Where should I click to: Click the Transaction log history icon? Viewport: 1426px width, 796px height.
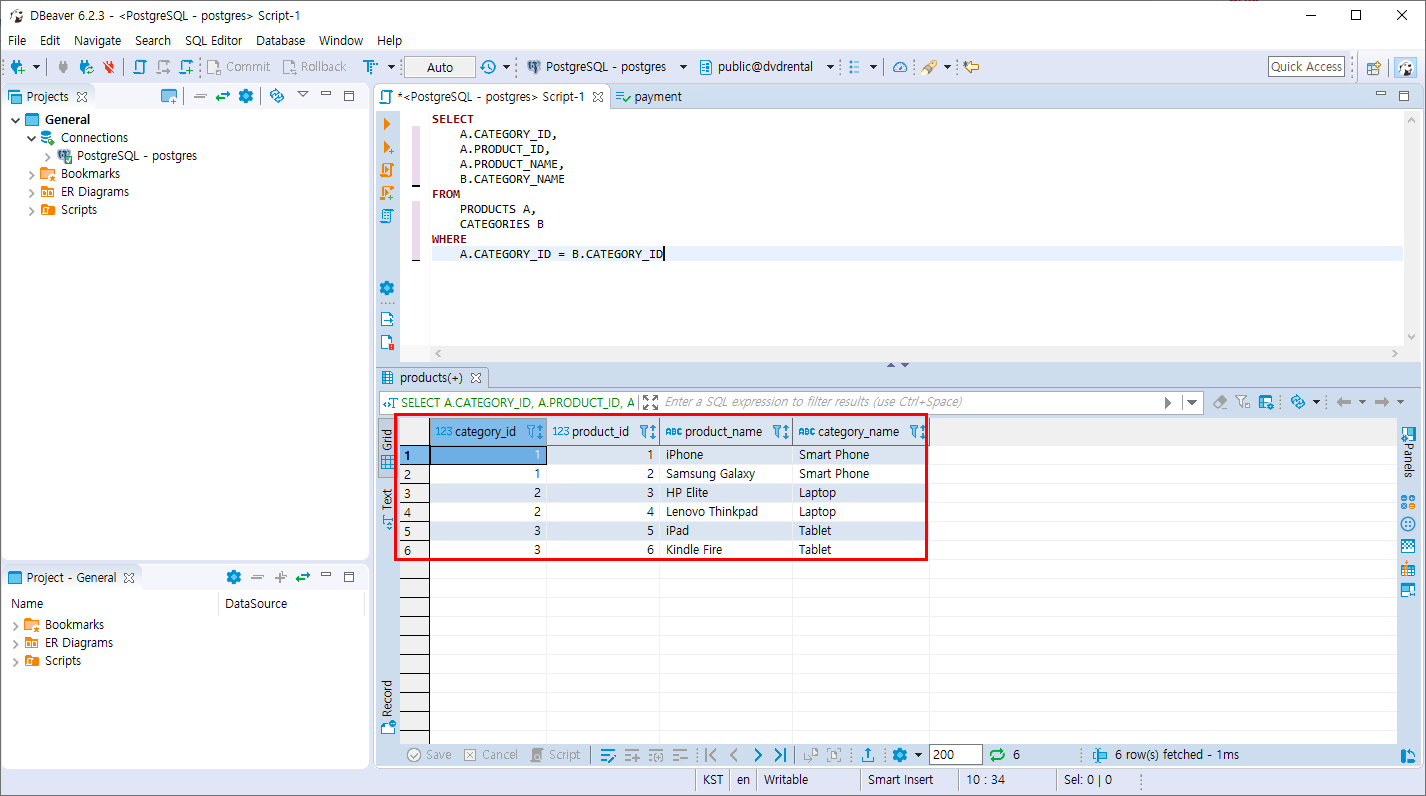click(487, 67)
